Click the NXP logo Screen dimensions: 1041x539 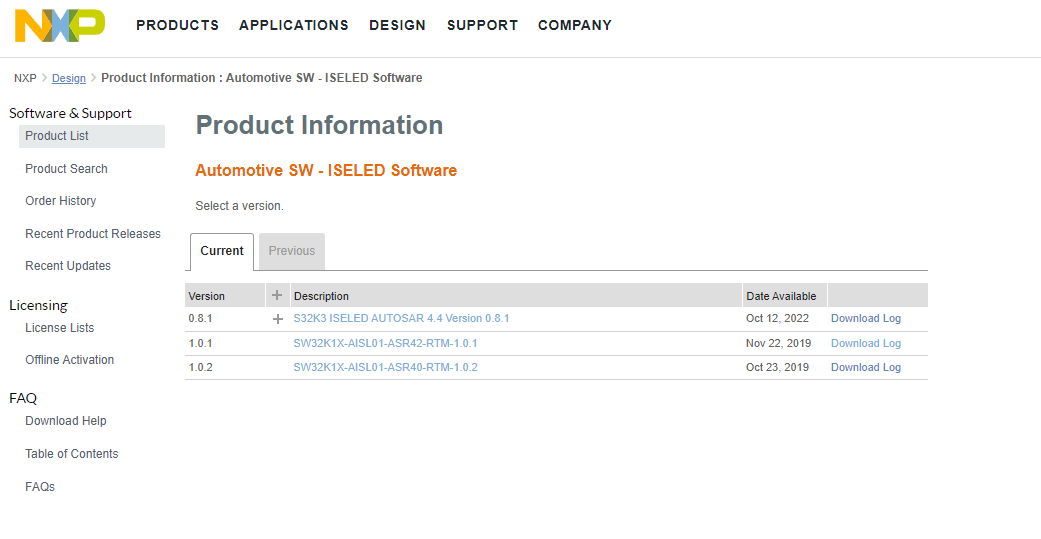(60, 26)
